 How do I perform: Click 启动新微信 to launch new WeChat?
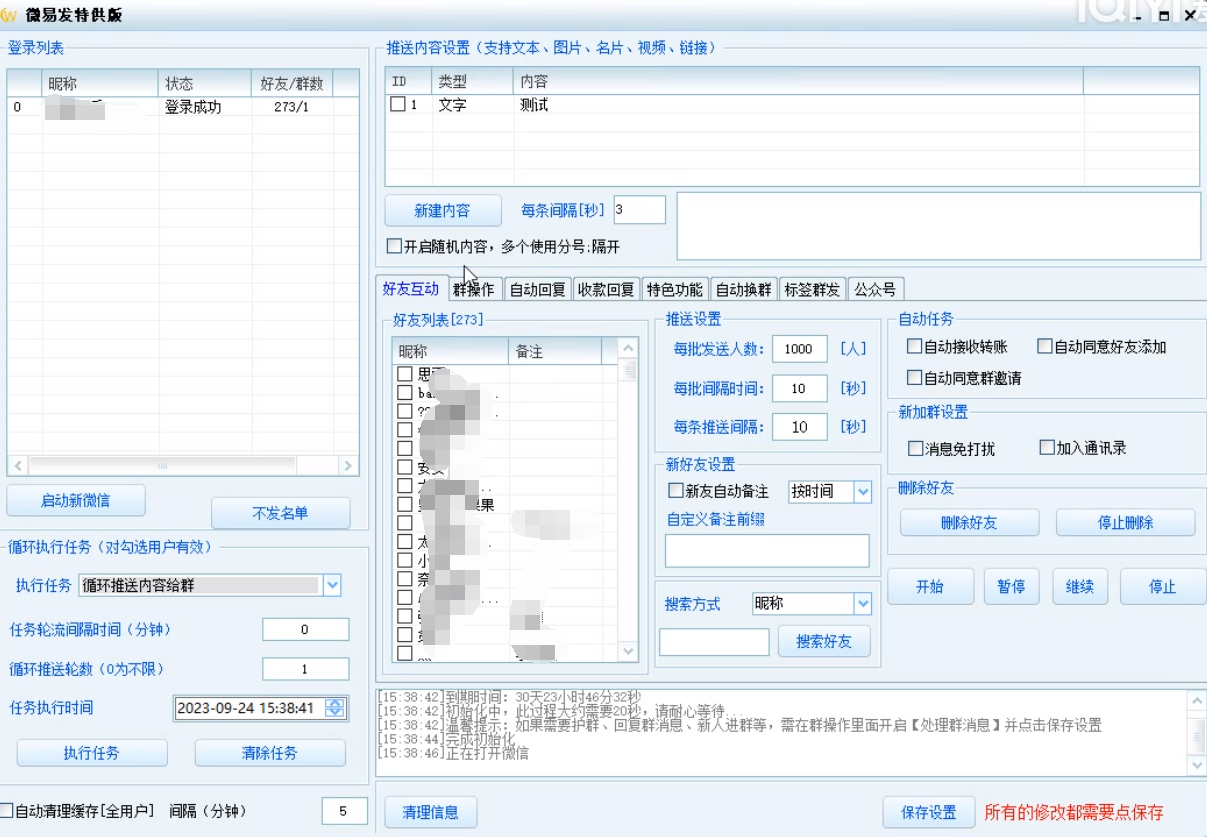click(77, 500)
